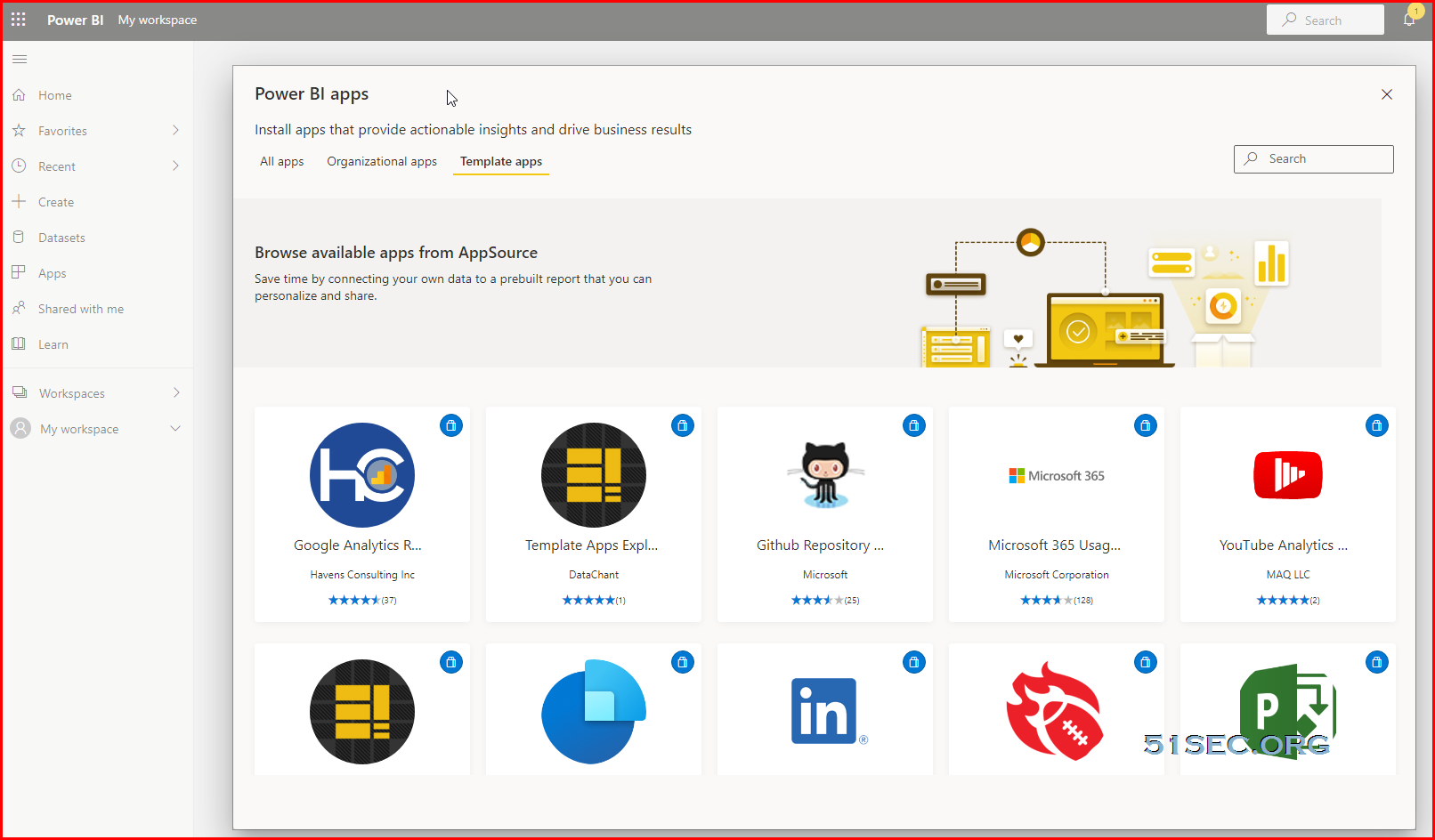
Task: Close the Power BI apps dialog
Action: click(x=1387, y=94)
